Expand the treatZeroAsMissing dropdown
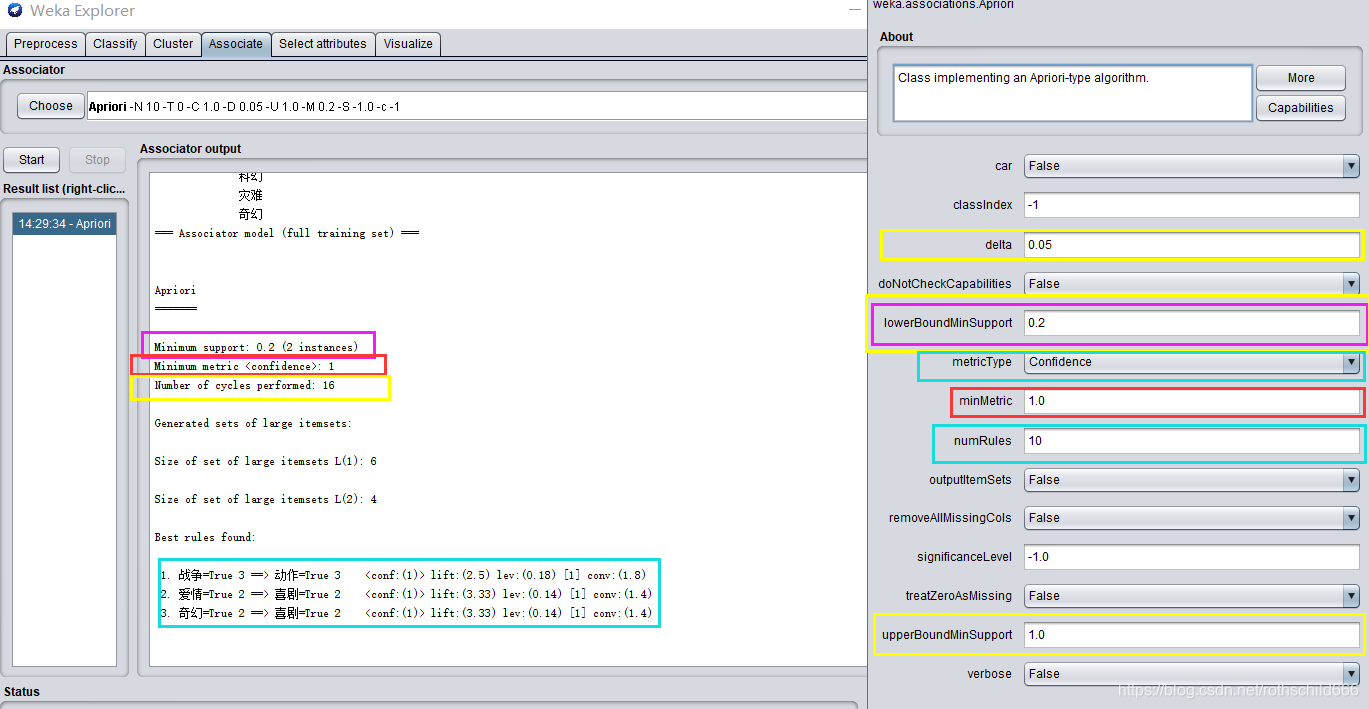1369x709 pixels. click(1192, 596)
